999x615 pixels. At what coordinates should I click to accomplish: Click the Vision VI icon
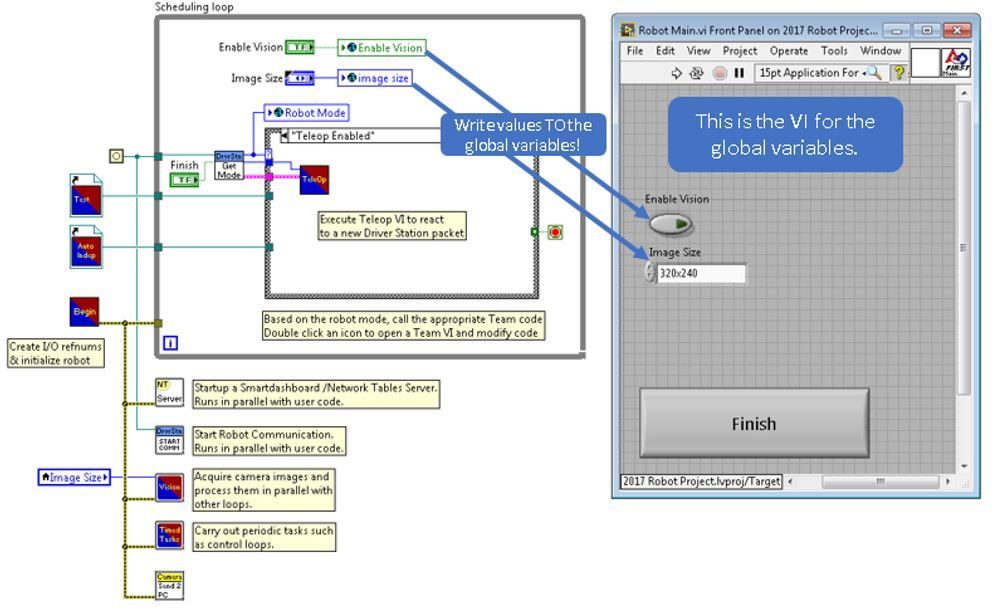(169, 487)
